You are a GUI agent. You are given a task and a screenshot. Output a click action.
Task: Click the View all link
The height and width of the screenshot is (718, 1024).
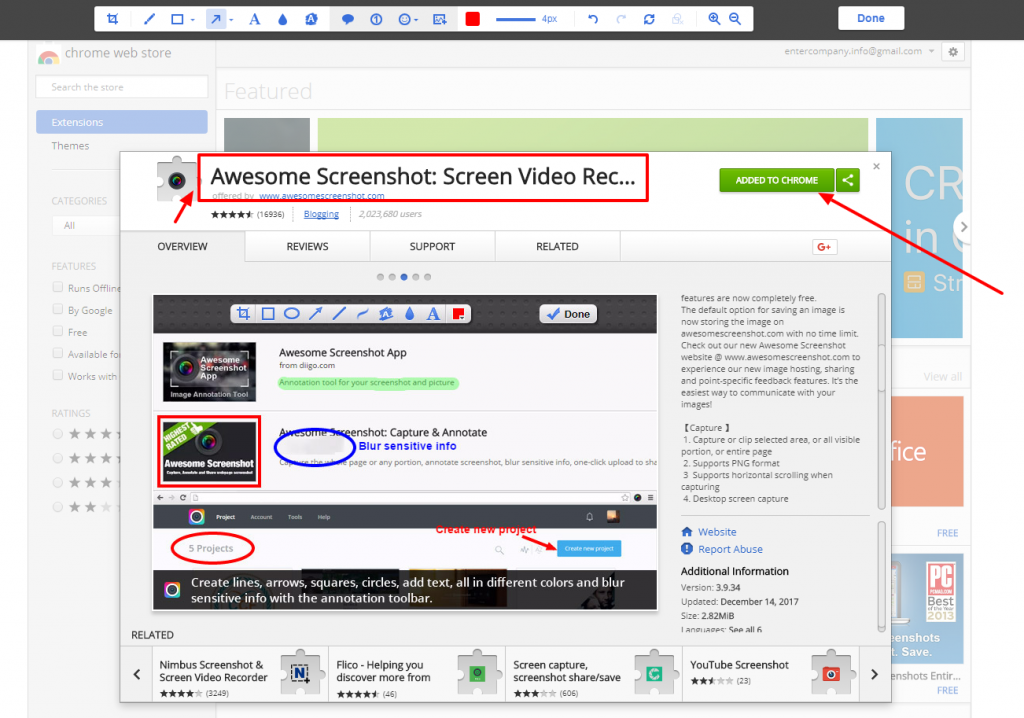coord(942,376)
